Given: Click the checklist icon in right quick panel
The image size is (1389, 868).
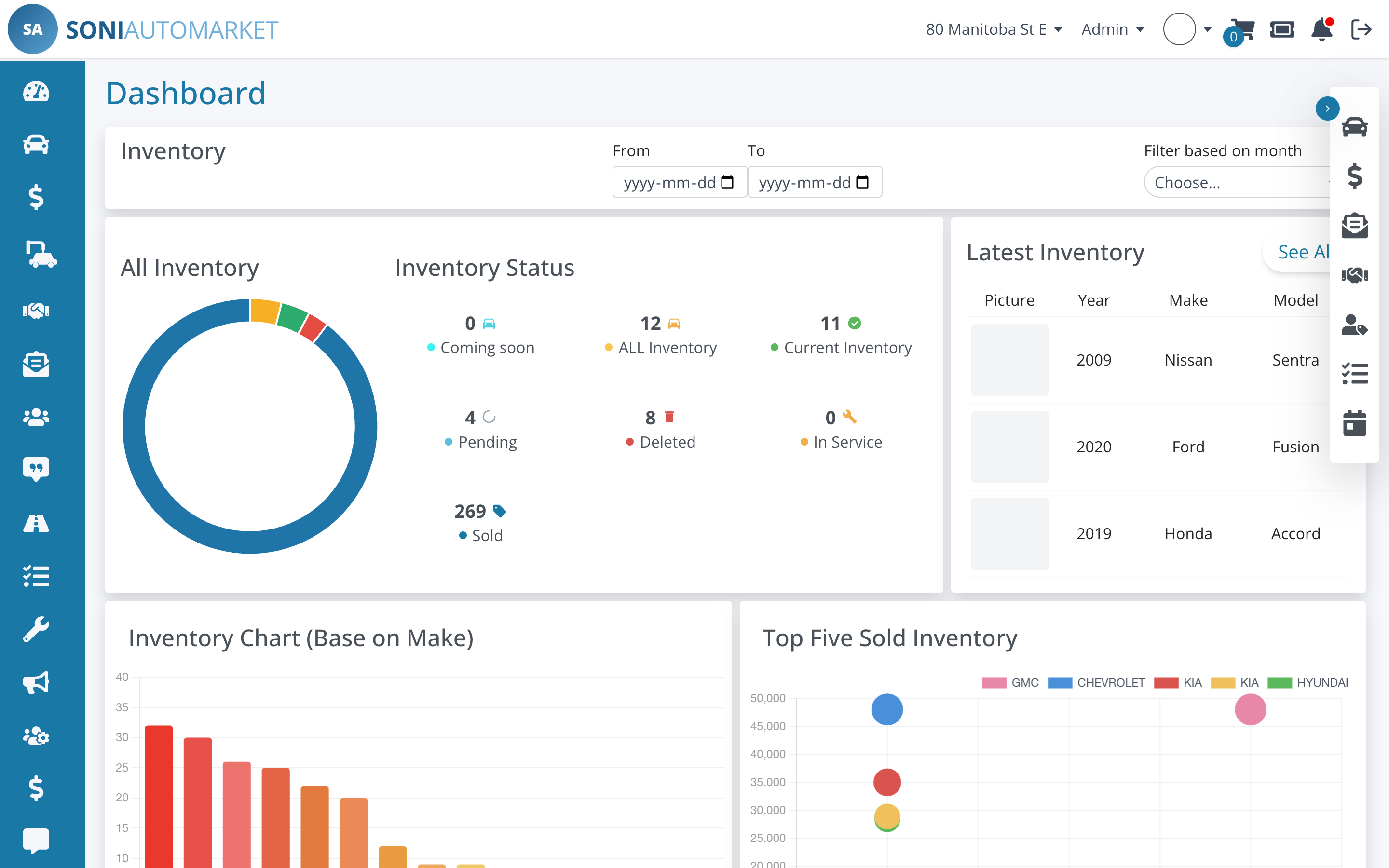Looking at the screenshot, I should click(x=1355, y=374).
